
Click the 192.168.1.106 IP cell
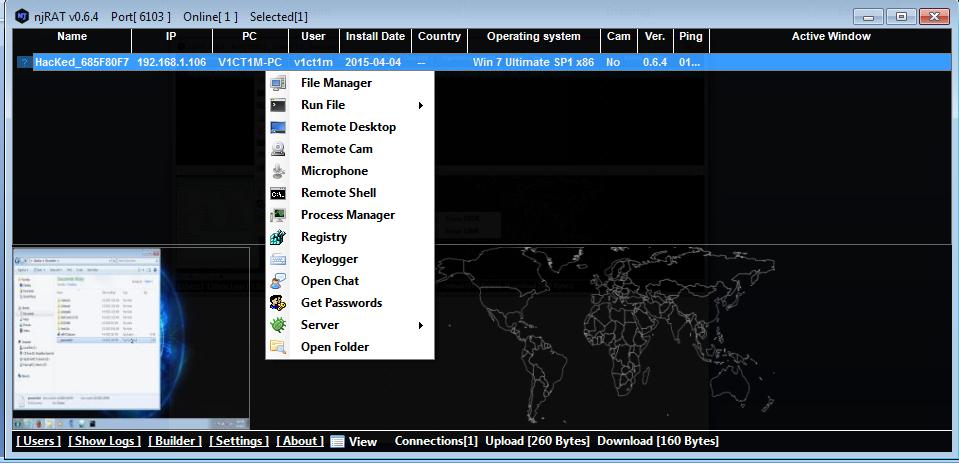171,62
